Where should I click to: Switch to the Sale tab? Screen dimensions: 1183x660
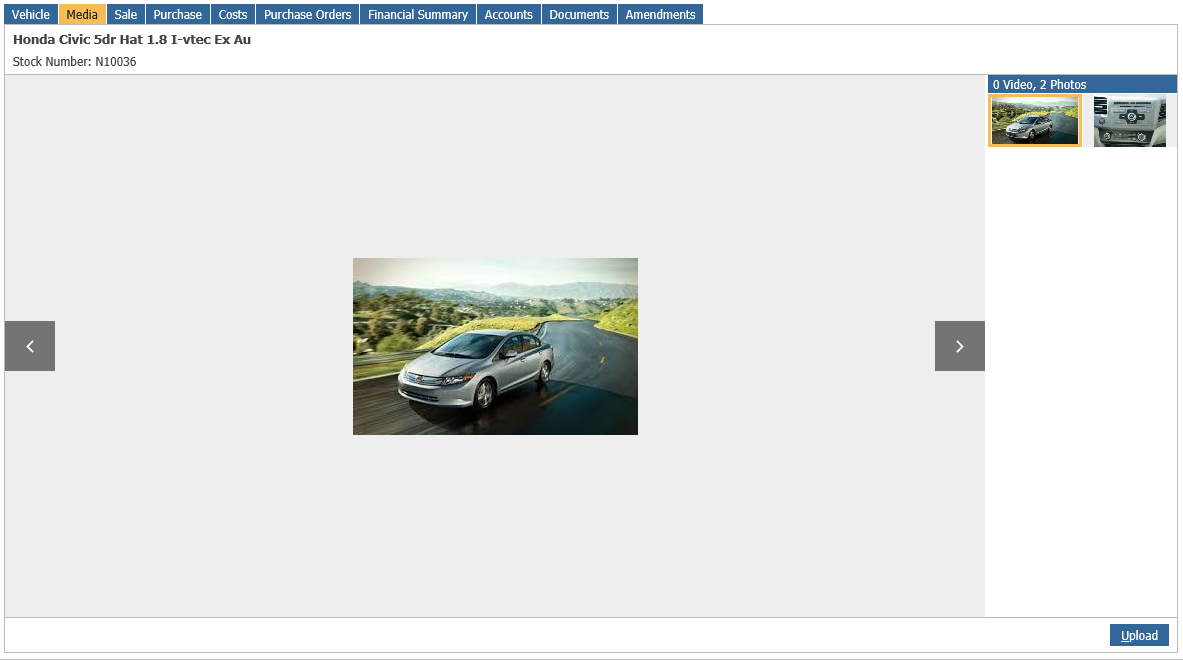coord(126,14)
